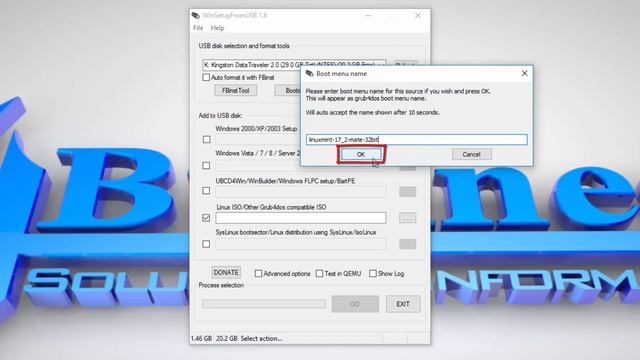Viewport: 640px width, 360px height.
Task: Open the Help menu
Action: click(217, 28)
